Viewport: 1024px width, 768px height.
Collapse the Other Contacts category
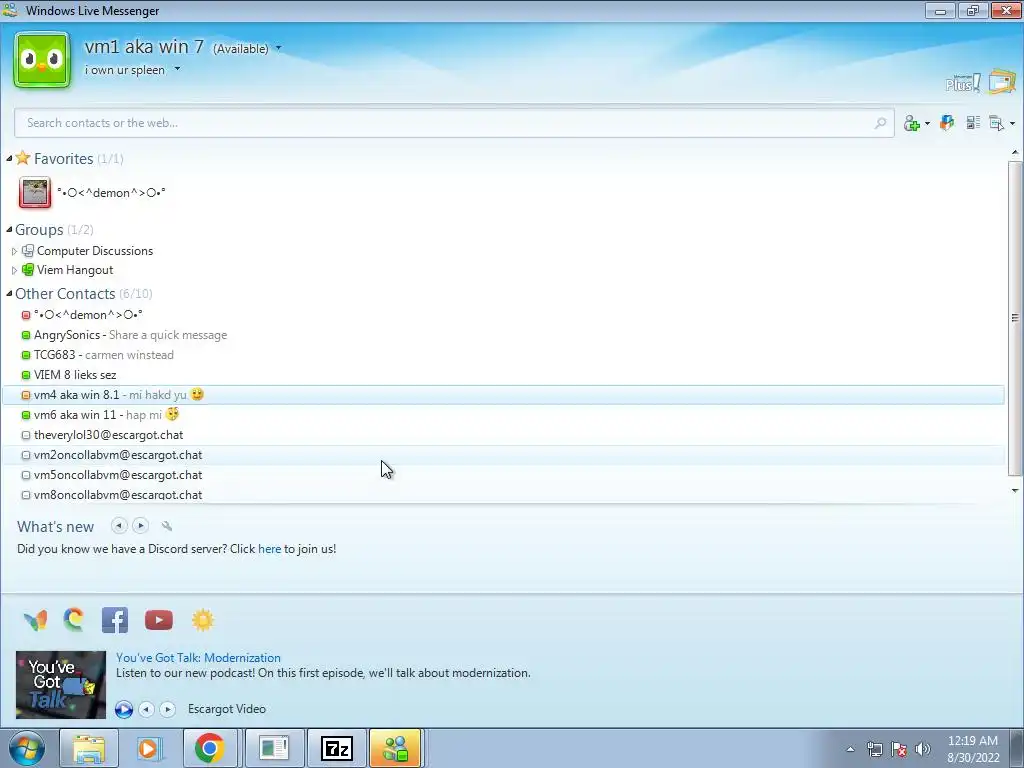[9, 293]
